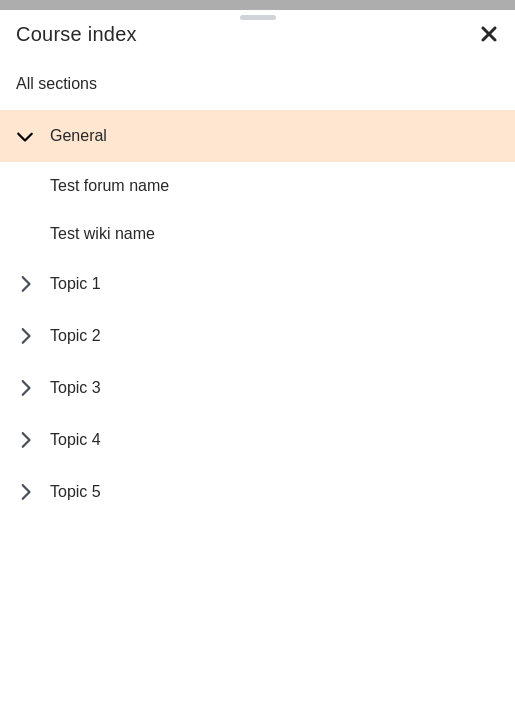Image resolution: width=515 pixels, height=720 pixels.
Task: Expand the Topic 1 chevron
Action: [x=26, y=284]
